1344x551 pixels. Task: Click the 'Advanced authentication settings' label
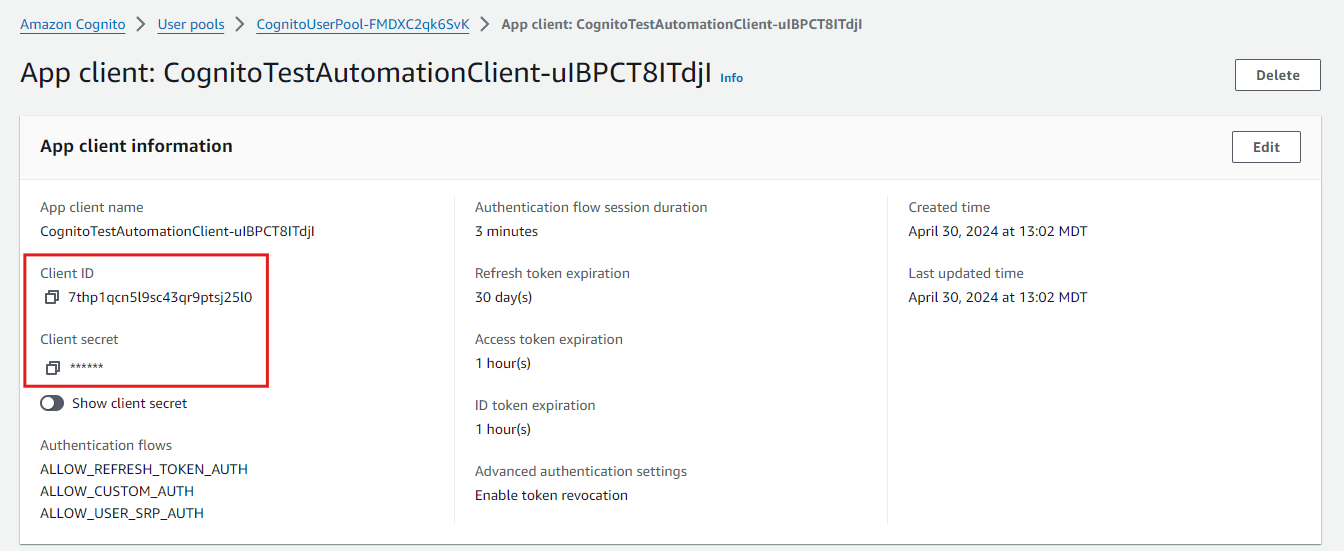(x=581, y=471)
